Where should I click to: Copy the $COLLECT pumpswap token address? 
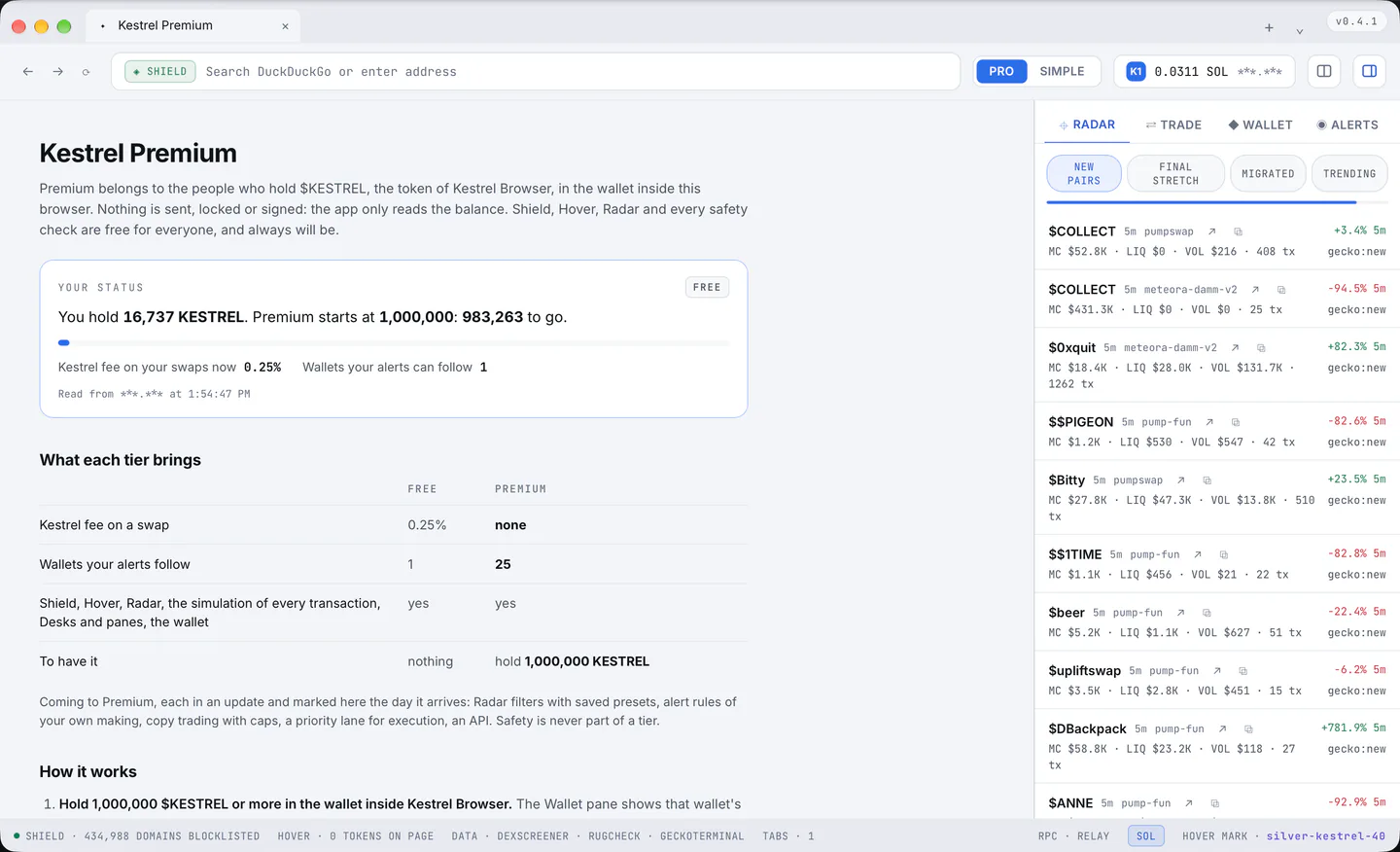1239,231
